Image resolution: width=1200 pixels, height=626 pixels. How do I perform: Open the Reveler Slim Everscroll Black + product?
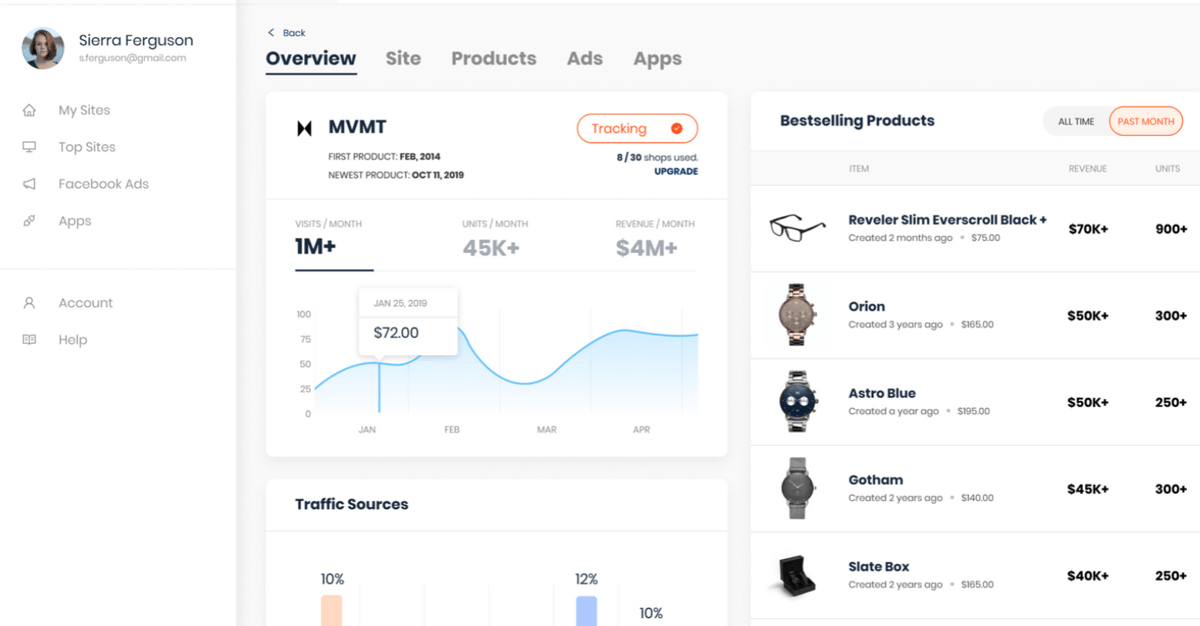click(x=947, y=220)
